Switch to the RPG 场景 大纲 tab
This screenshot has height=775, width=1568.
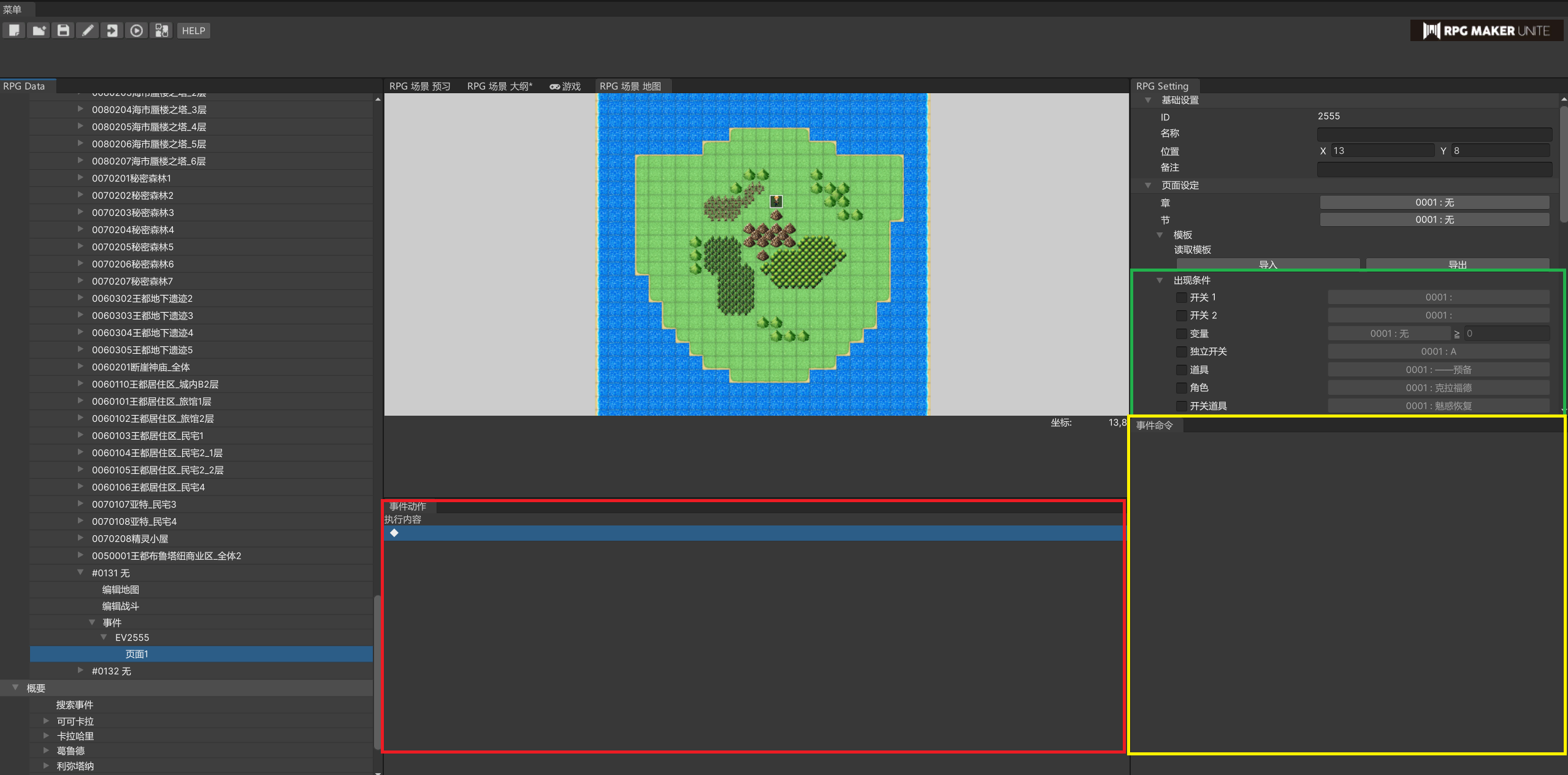(x=499, y=86)
